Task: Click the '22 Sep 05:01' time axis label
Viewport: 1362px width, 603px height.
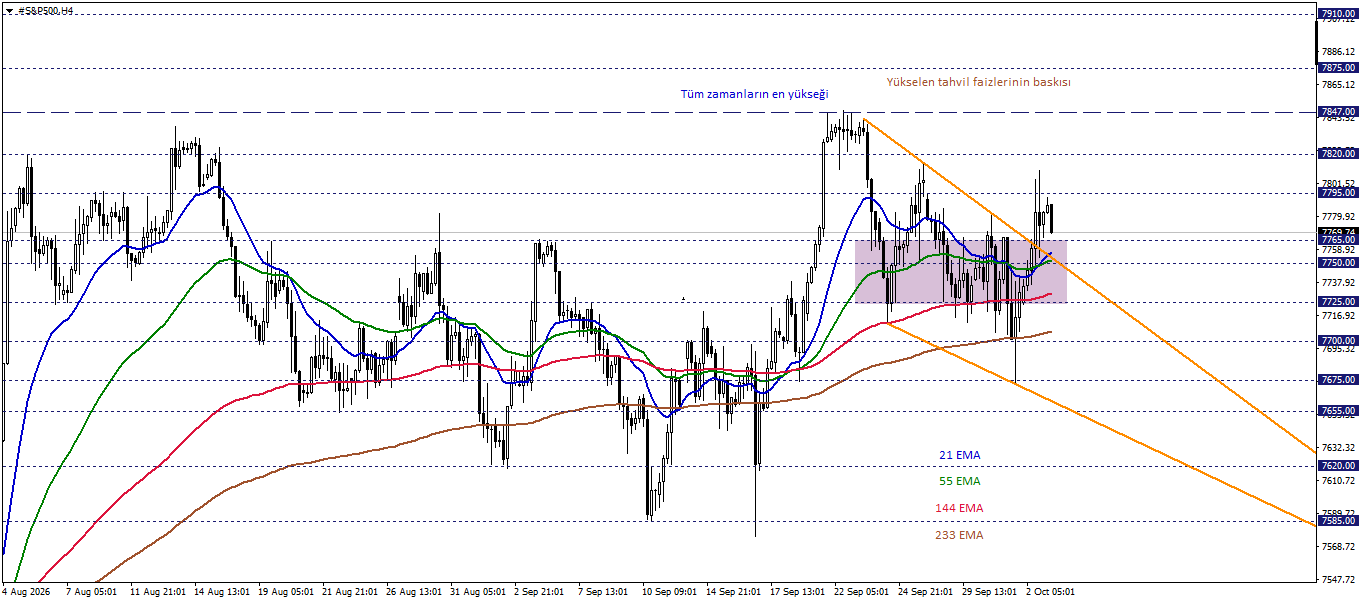Action: (x=862, y=591)
